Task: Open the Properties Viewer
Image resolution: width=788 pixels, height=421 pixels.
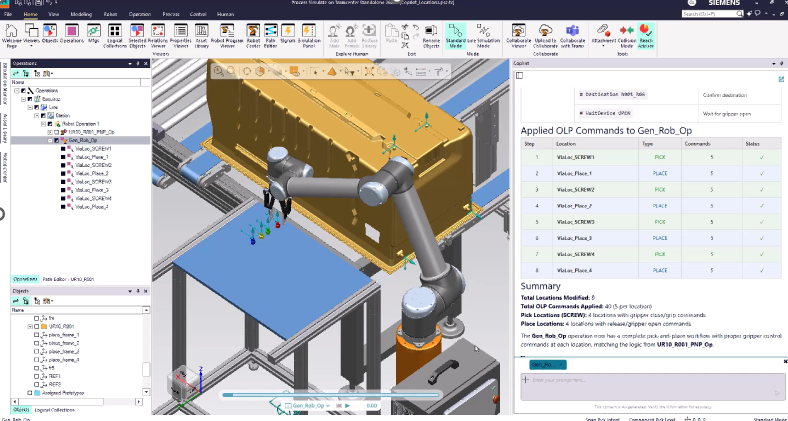Action: pyautogui.click(x=180, y=35)
